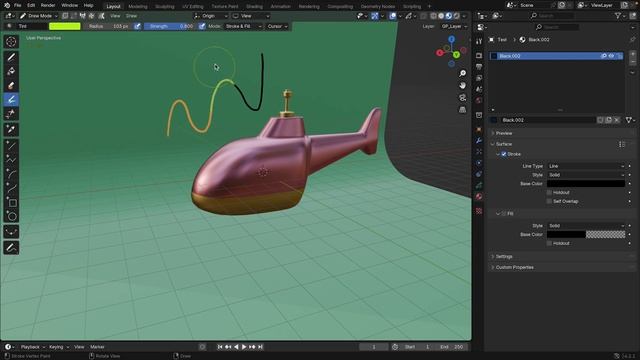Toggle Black.002 material viewport visibility eye
Image resolution: width=640 pixels, height=360 pixels.
click(x=611, y=56)
